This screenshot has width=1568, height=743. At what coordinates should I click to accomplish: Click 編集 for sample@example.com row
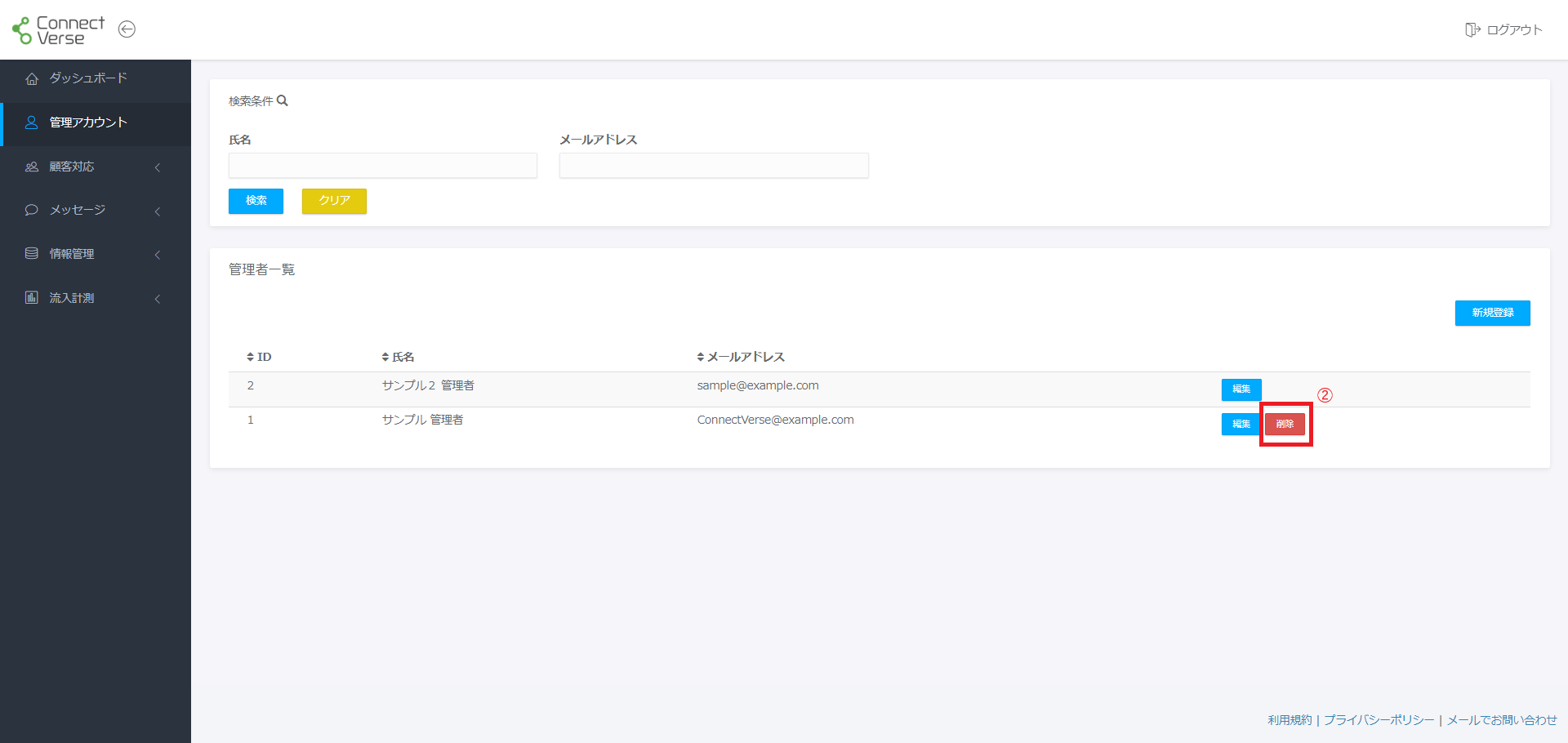[x=1241, y=389]
